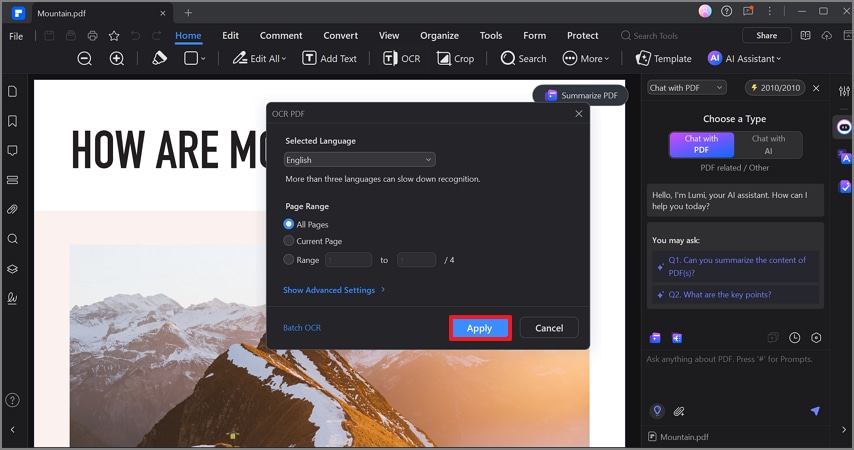This screenshot has width=854, height=450.
Task: Select the rectangle shape tool icon
Action: tap(191, 58)
